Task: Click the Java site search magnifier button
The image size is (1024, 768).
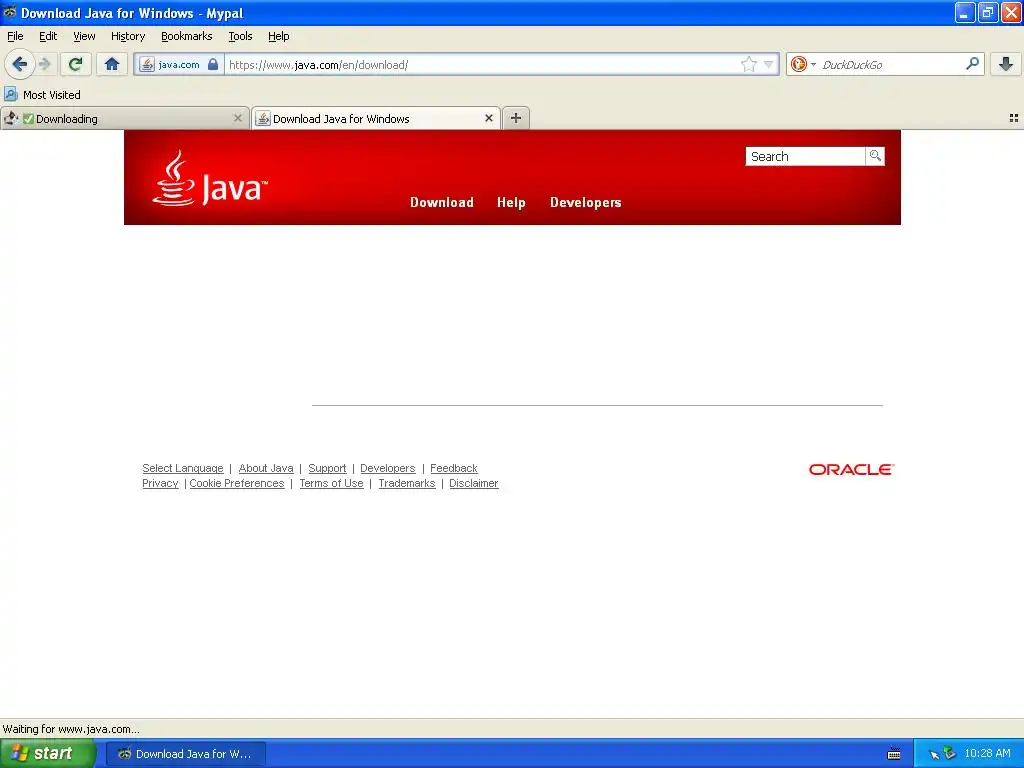Action: [875, 156]
